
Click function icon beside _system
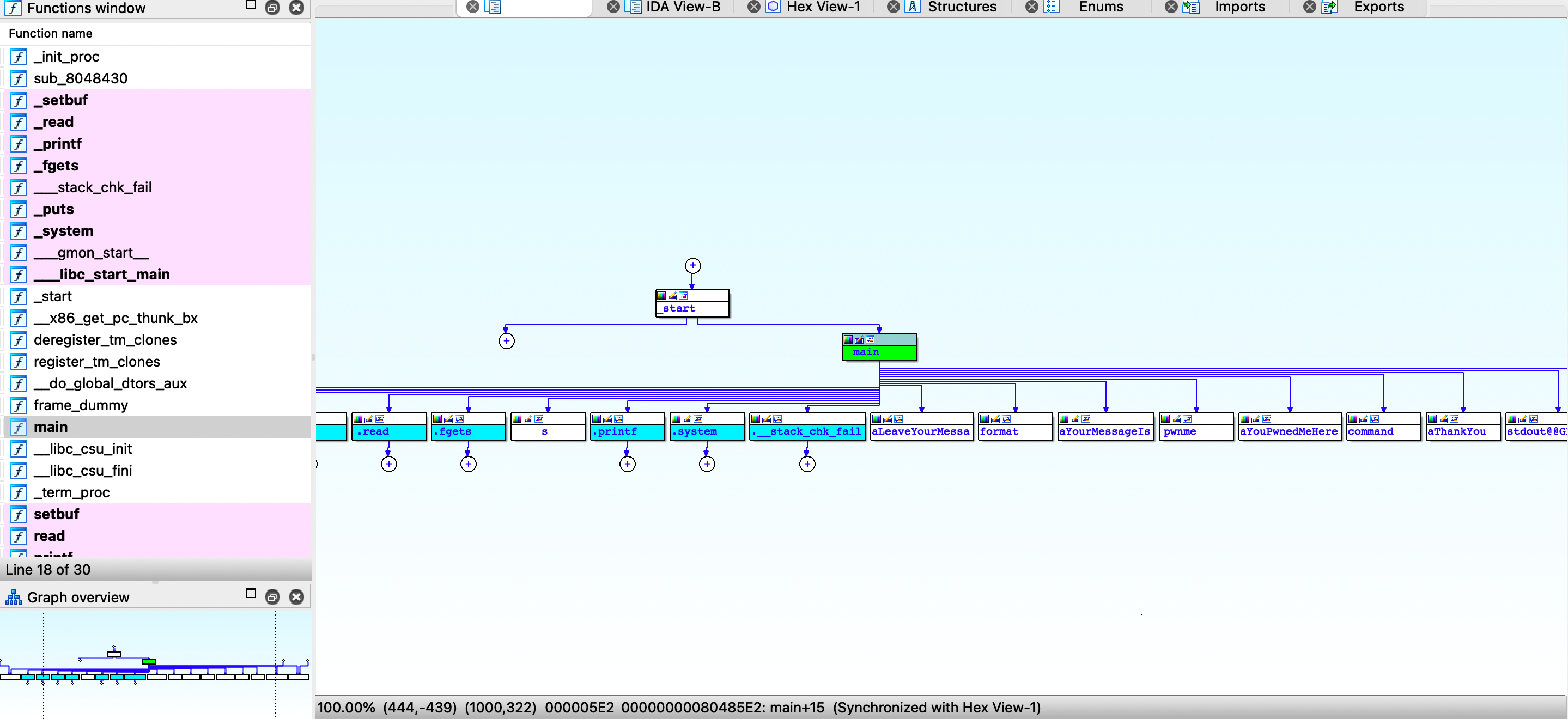click(x=19, y=231)
